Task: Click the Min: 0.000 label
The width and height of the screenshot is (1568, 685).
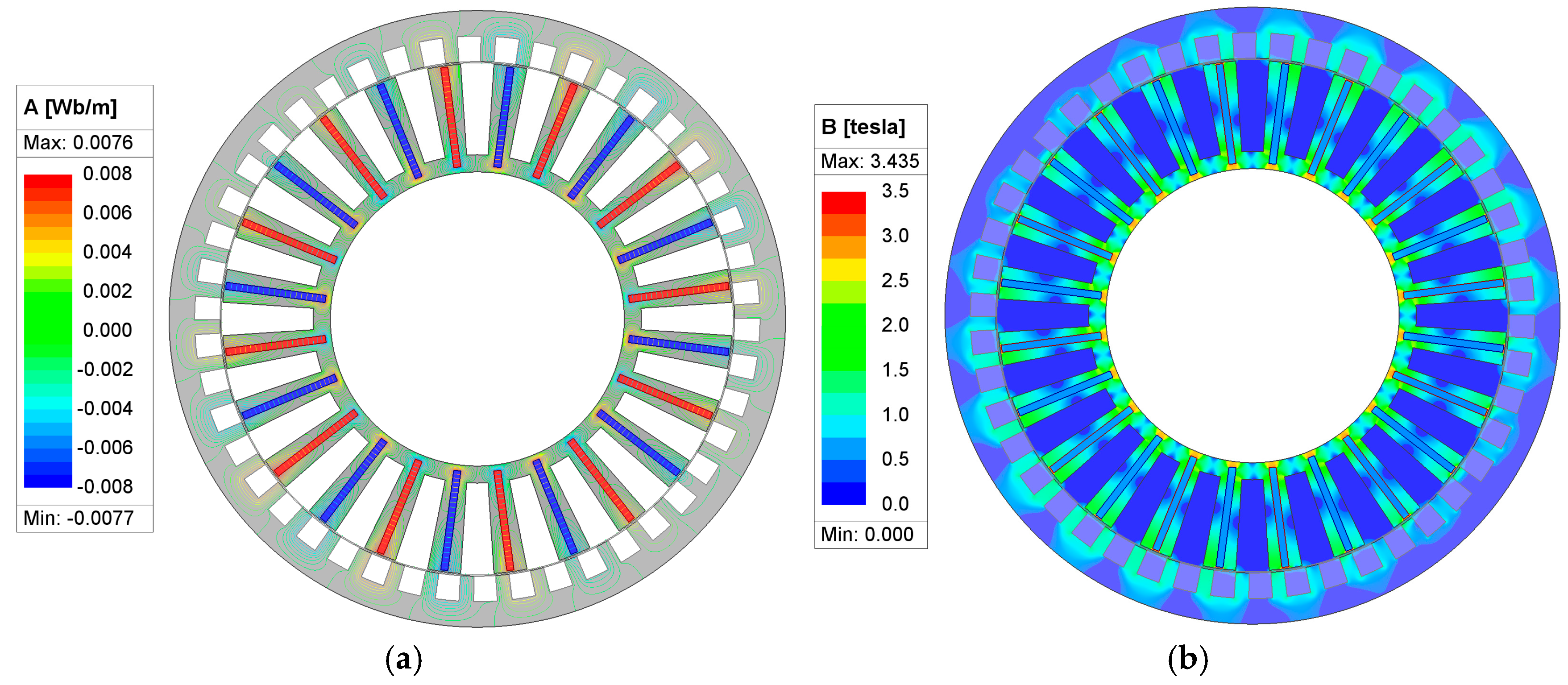Action: [x=867, y=535]
